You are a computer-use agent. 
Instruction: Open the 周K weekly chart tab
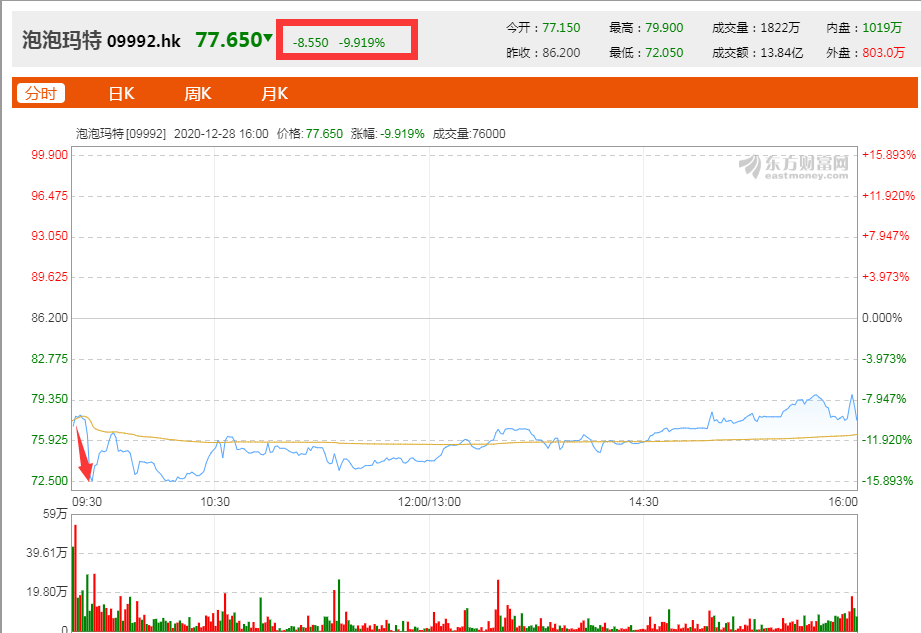[x=197, y=94]
